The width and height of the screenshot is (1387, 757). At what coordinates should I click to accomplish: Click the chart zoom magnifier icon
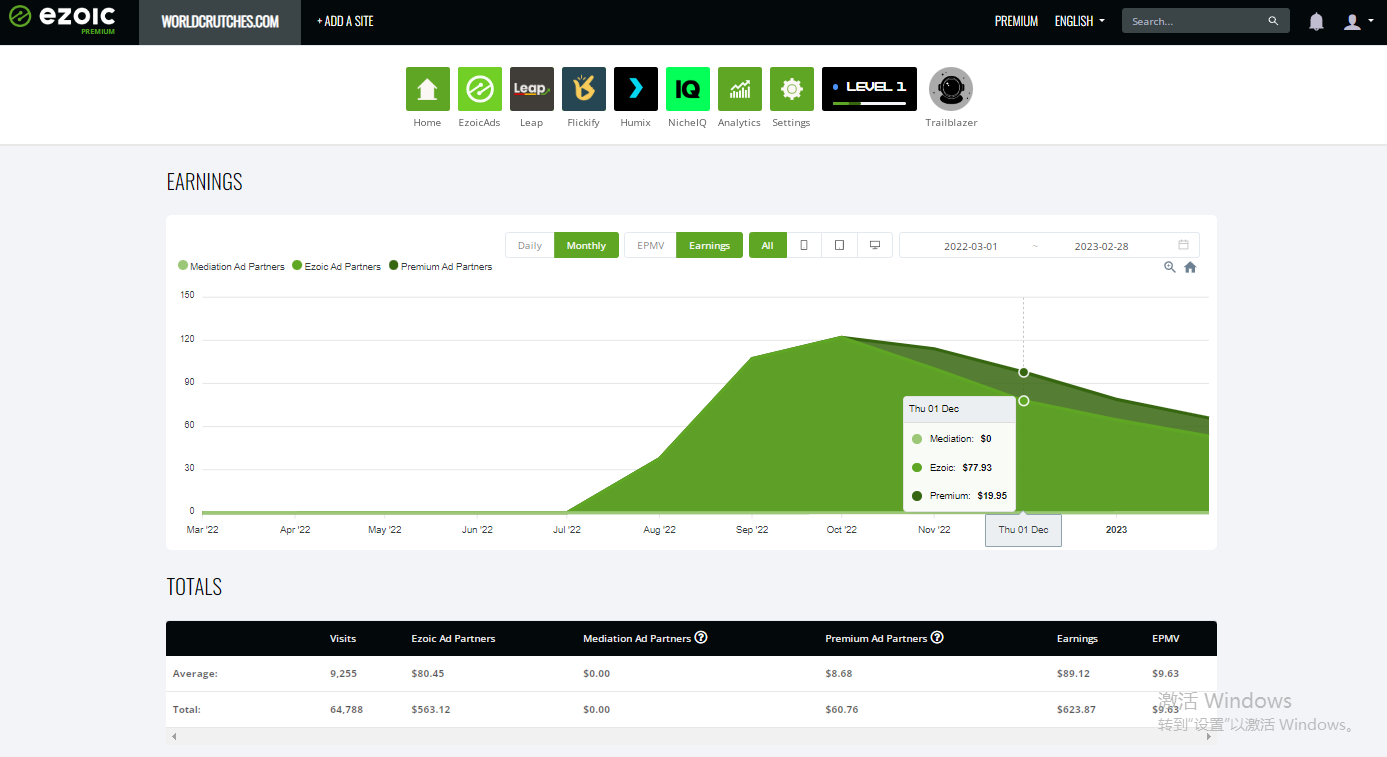click(1169, 267)
